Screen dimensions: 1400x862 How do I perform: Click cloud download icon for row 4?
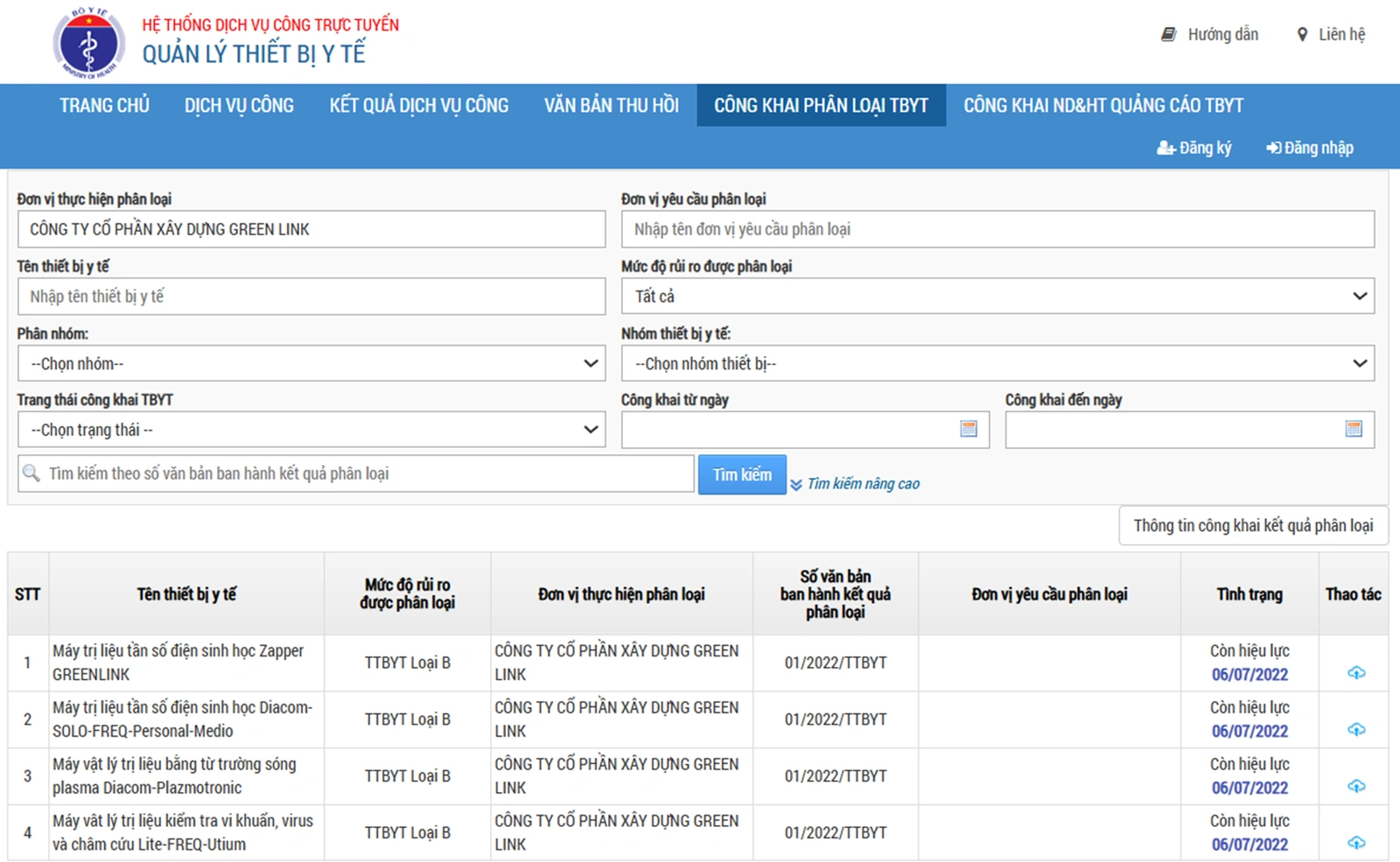pyautogui.click(x=1355, y=843)
